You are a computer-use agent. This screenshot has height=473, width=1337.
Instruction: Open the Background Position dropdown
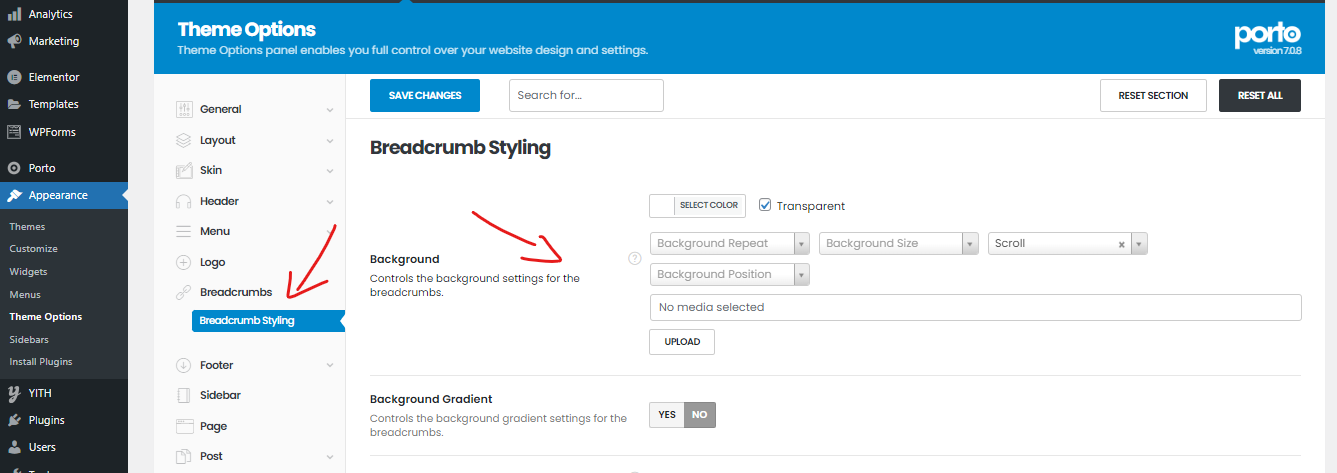click(729, 274)
